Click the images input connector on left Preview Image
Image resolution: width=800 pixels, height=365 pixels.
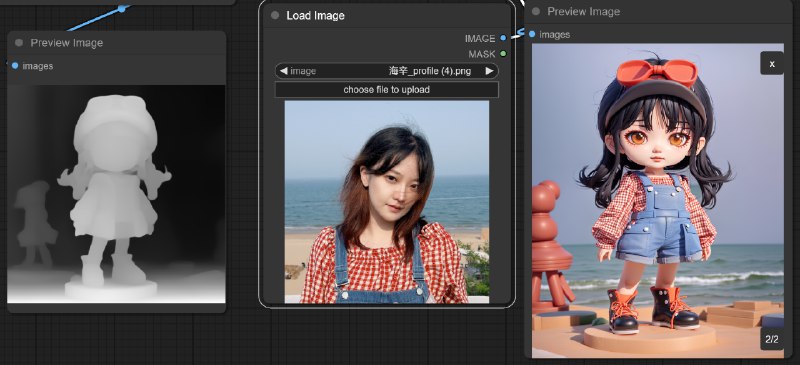pyautogui.click(x=15, y=66)
